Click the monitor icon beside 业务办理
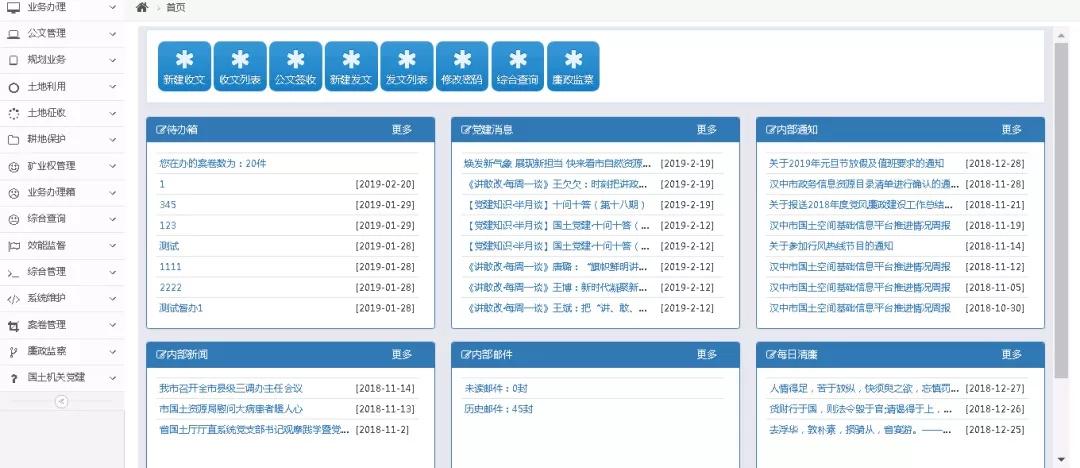Viewport: 1080px width, 468px height. point(13,8)
